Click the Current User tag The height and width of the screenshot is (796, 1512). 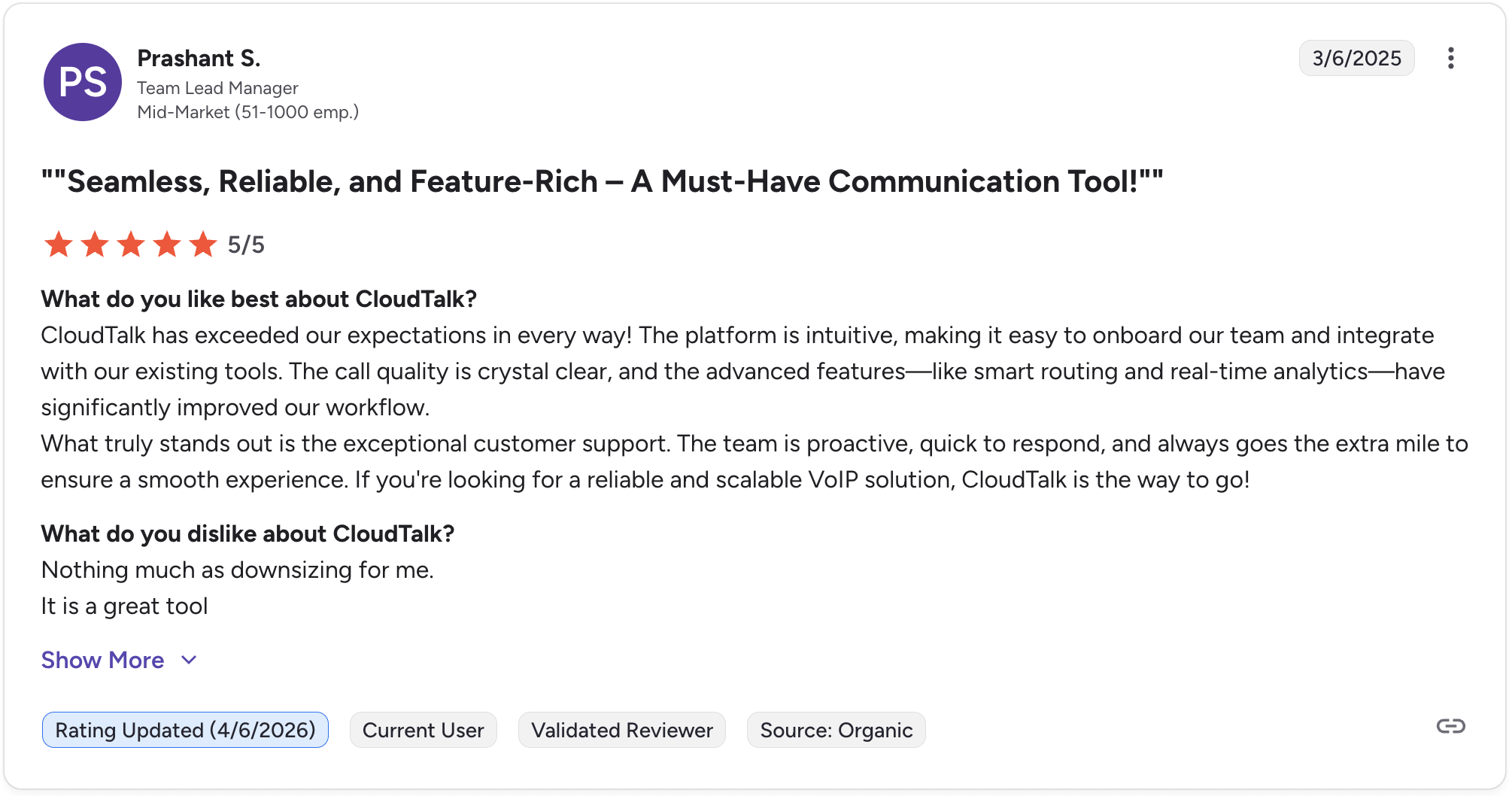424,730
